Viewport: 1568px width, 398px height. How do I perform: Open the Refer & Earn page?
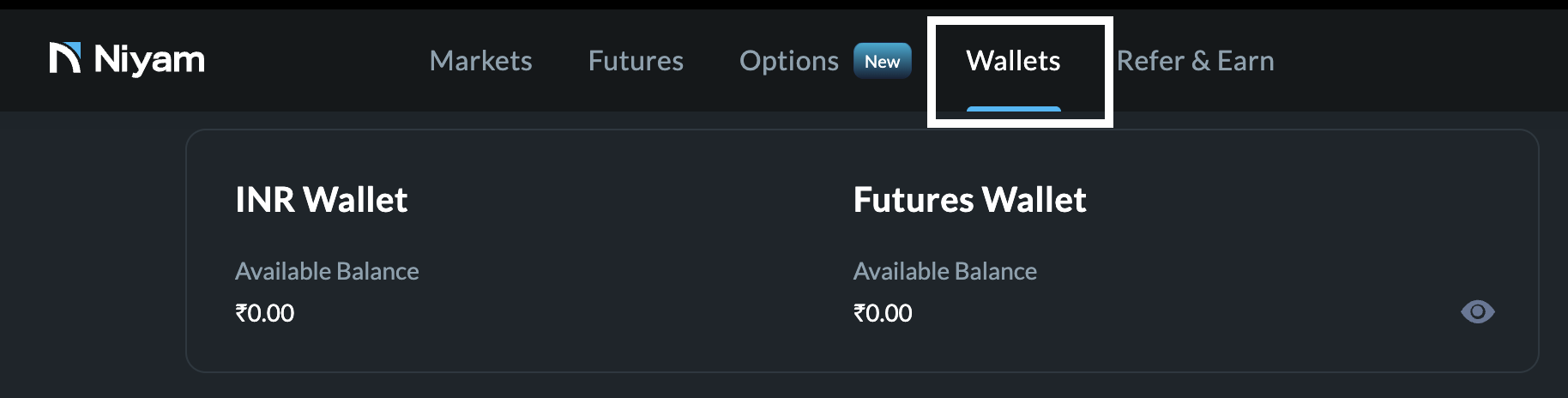click(x=1195, y=61)
